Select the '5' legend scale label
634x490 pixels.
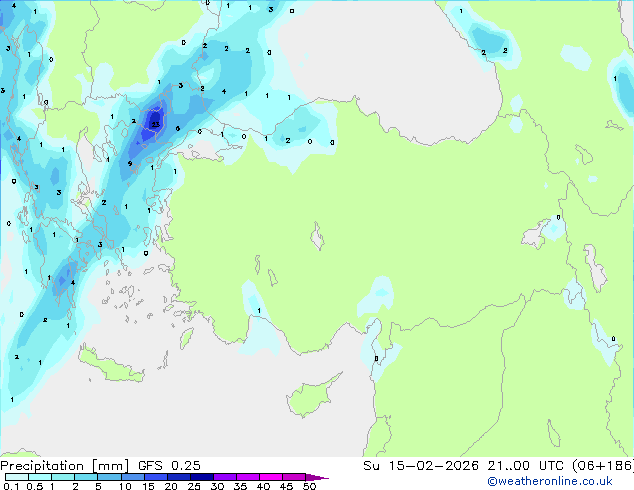click(98, 486)
